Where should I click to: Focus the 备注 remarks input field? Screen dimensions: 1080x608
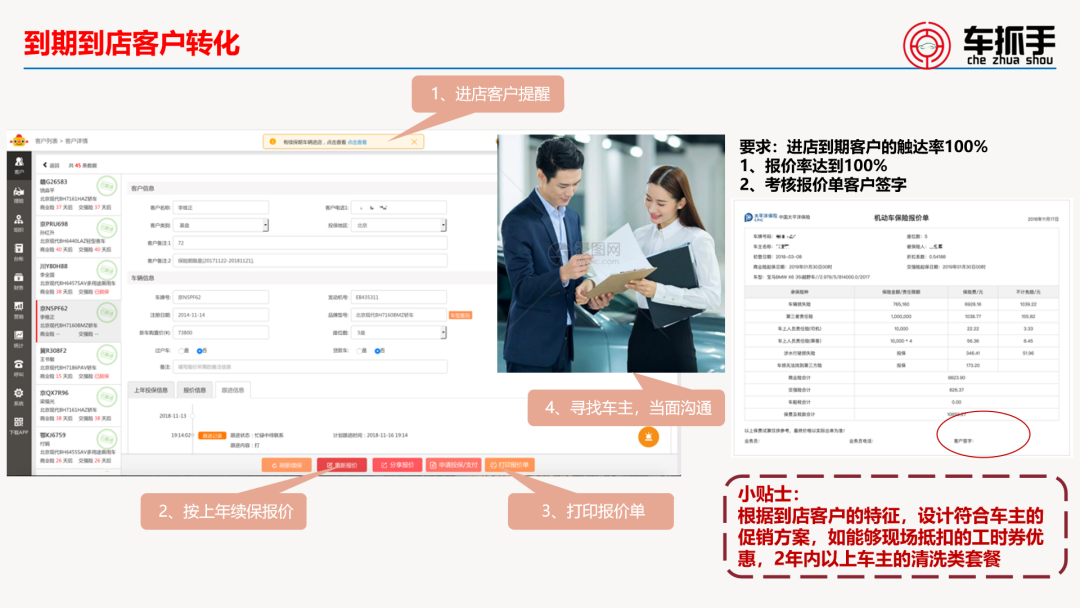pos(310,367)
